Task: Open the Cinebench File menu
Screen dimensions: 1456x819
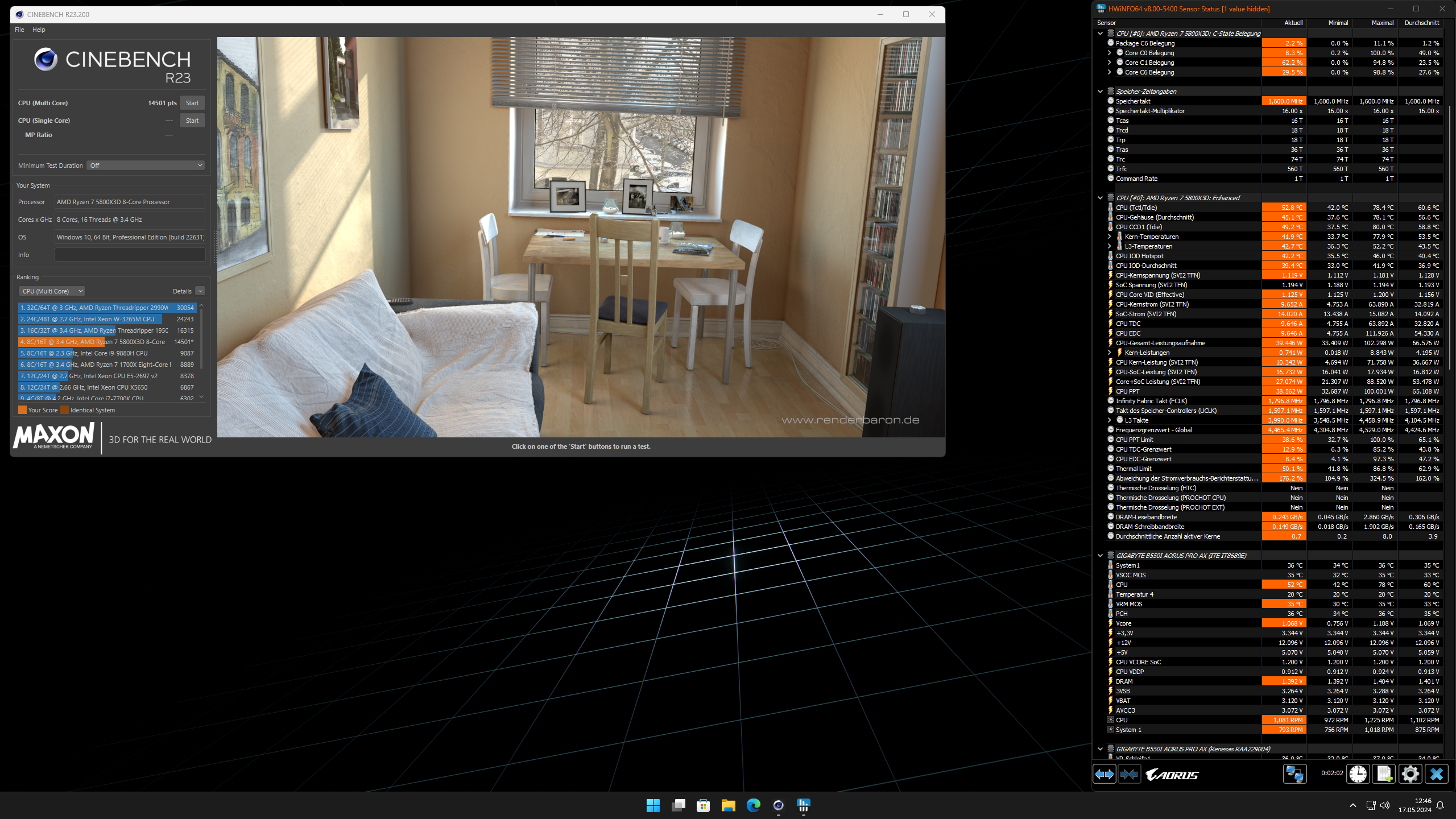Action: pyautogui.click(x=19, y=30)
